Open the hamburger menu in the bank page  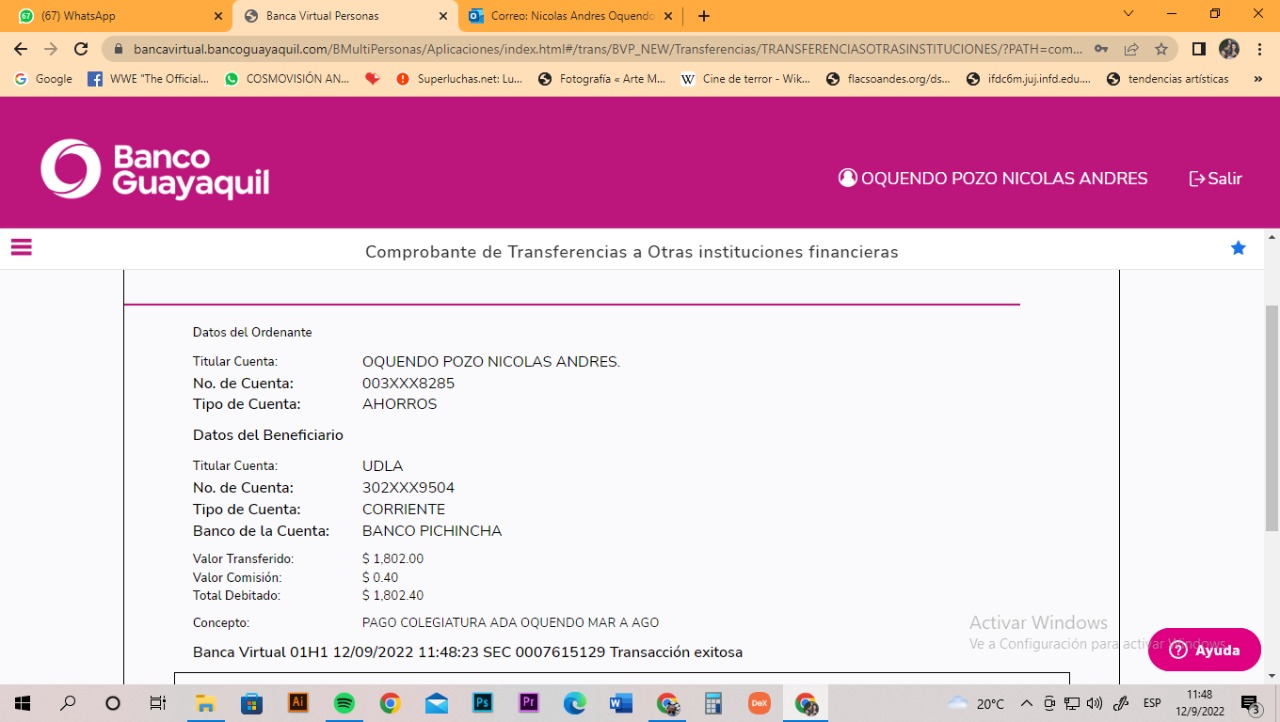21,247
